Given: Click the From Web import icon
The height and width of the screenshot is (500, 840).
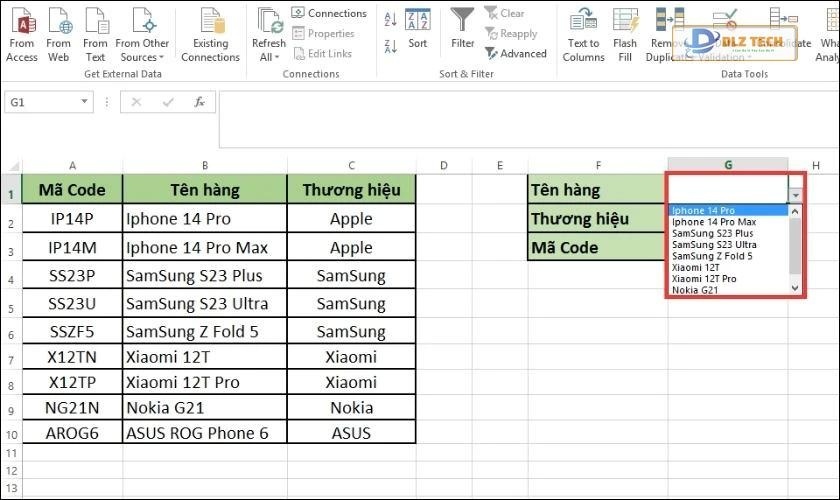Looking at the screenshot, I should click(x=59, y=21).
